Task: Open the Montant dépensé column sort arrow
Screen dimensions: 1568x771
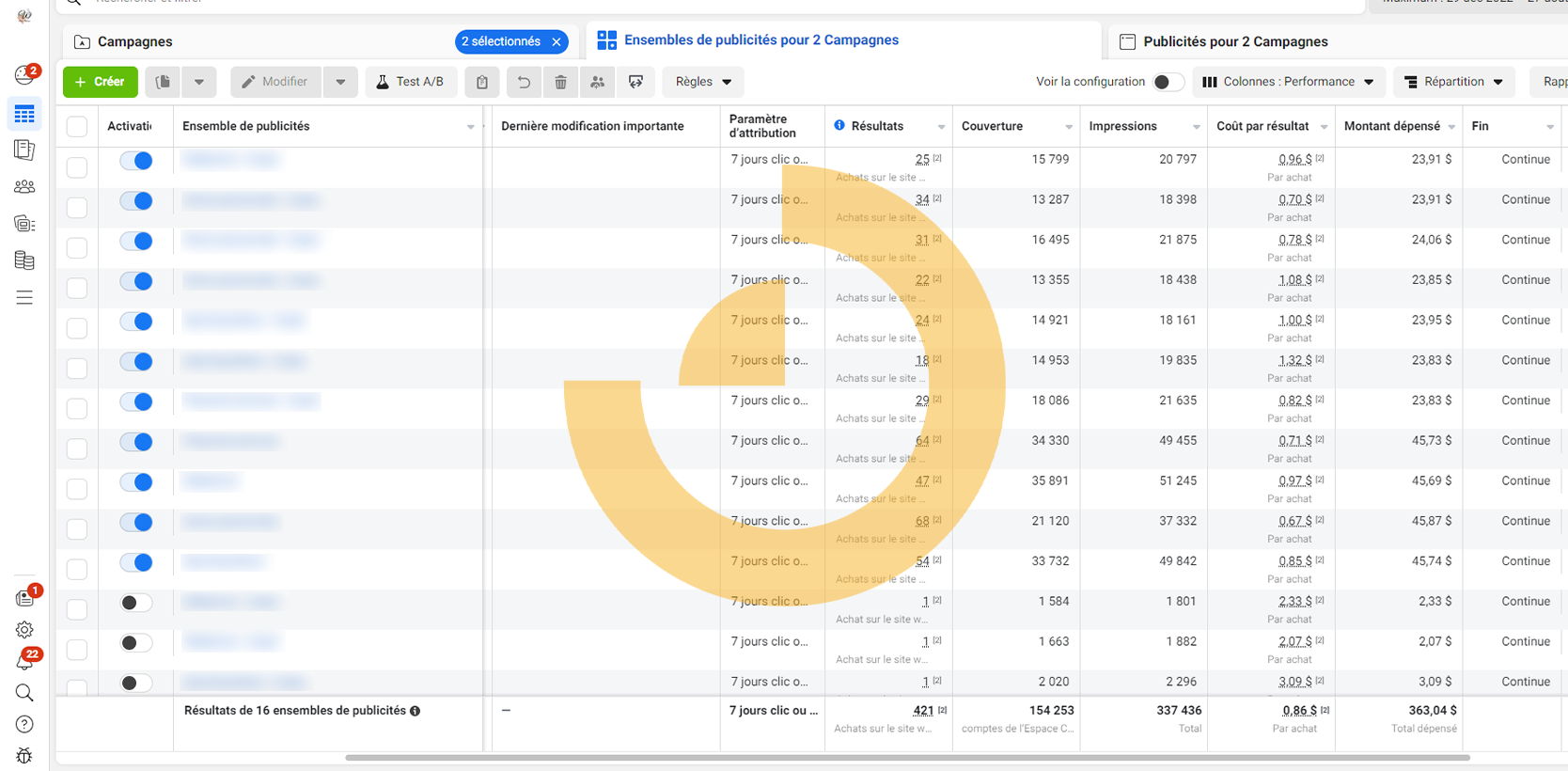Action: pyautogui.click(x=1451, y=127)
